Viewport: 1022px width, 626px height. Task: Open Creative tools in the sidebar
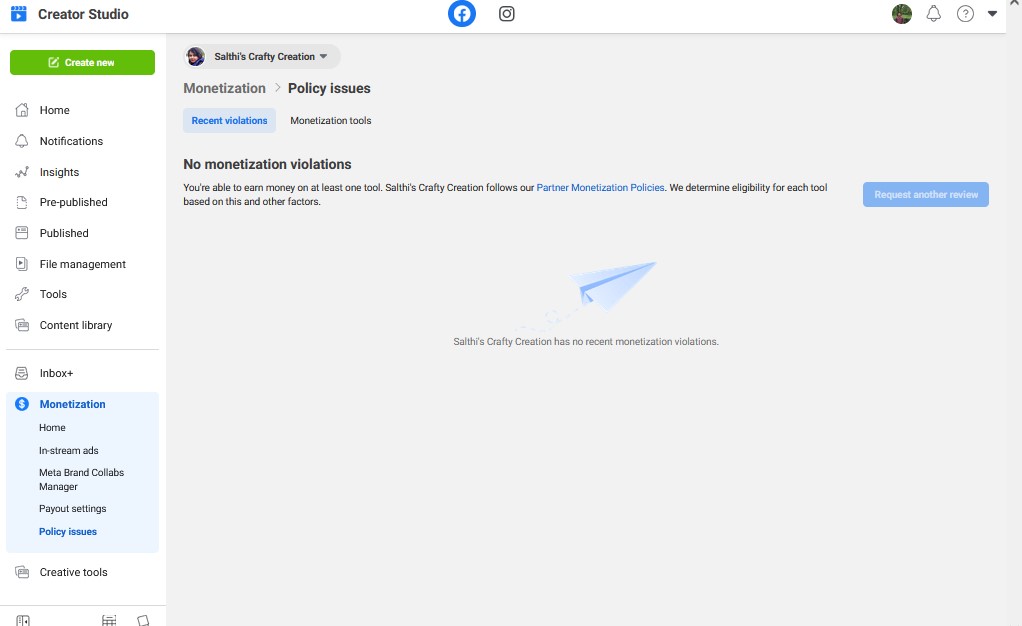74,572
